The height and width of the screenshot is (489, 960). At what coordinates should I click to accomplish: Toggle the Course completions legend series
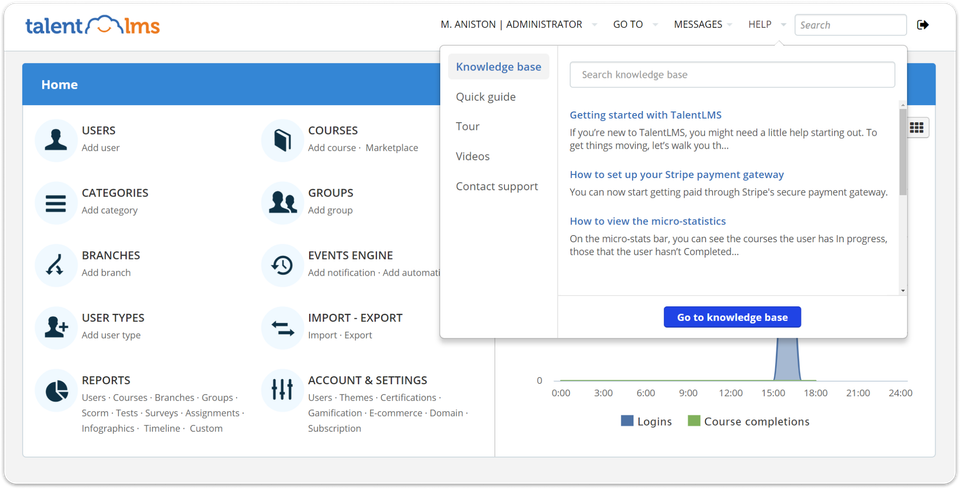[748, 421]
